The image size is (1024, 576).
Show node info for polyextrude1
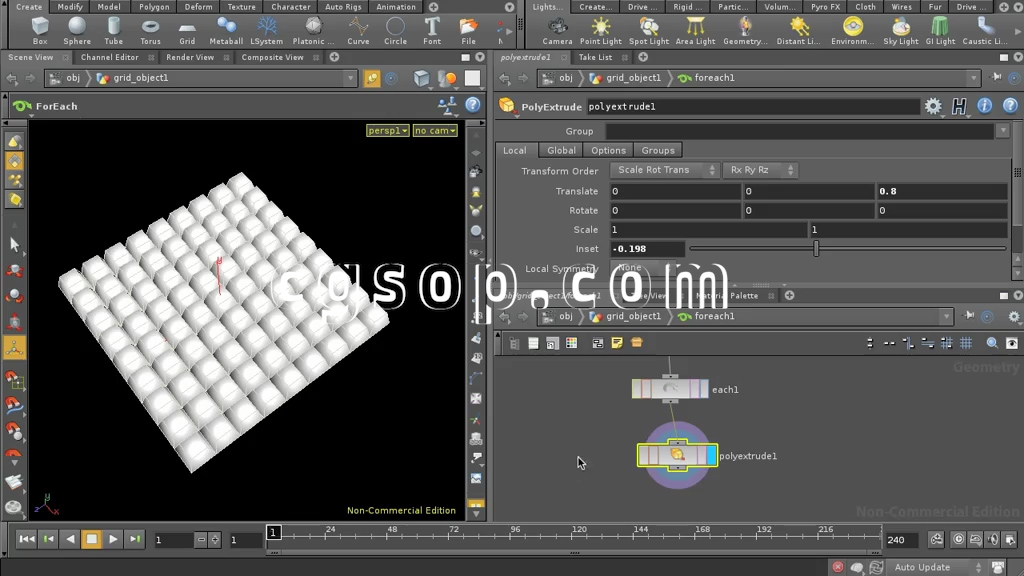point(984,106)
